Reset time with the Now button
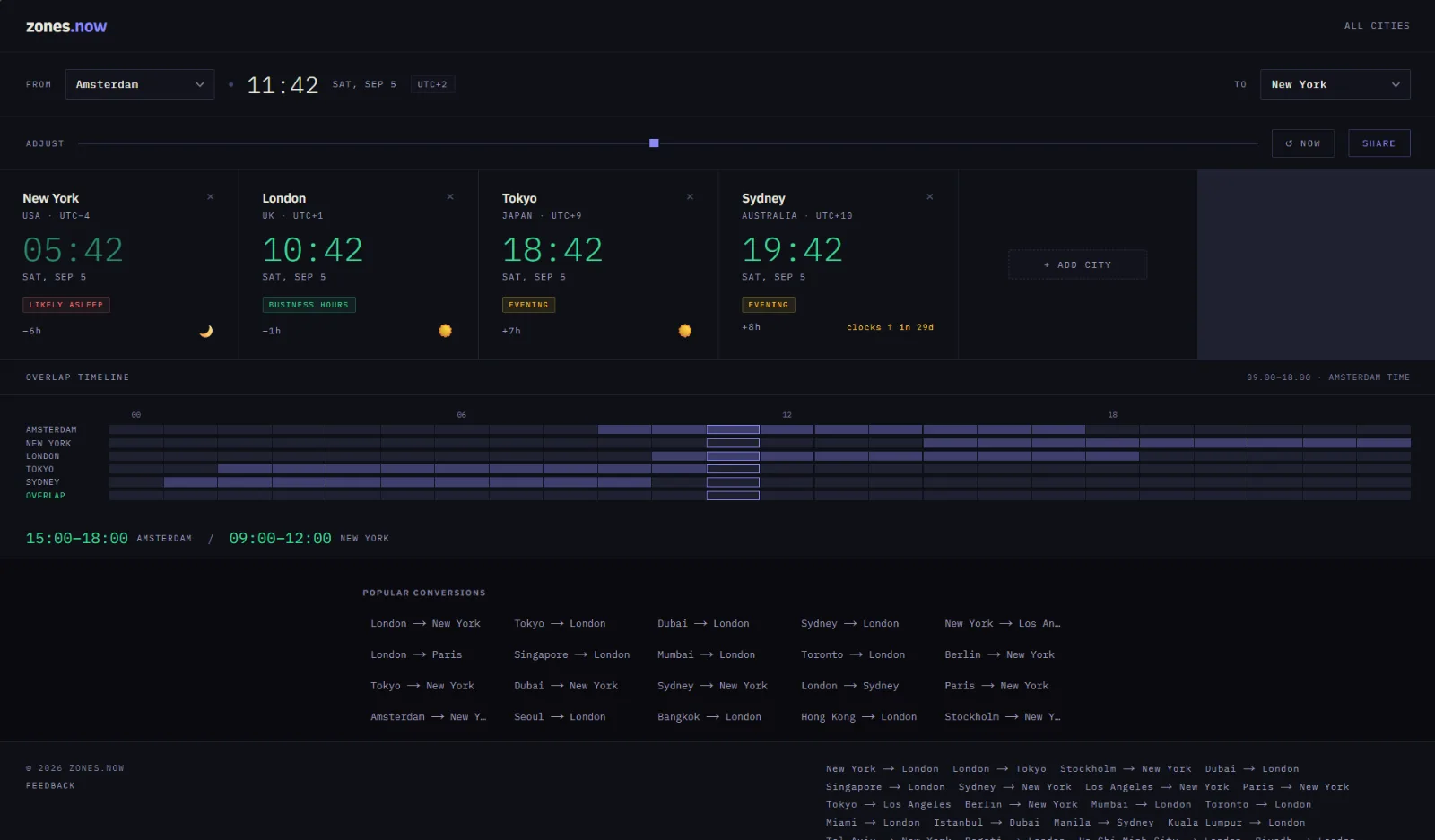Viewport: 1435px width, 840px height. [x=1303, y=143]
